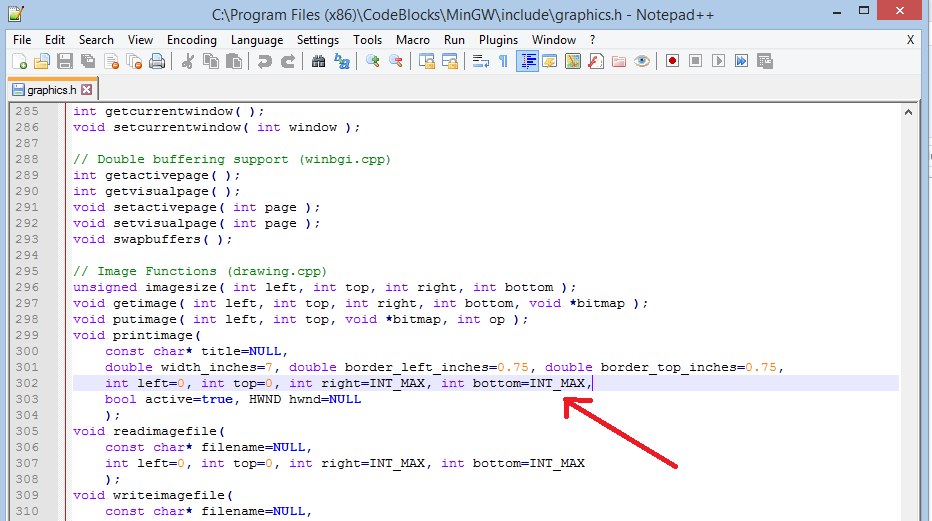The height and width of the screenshot is (521, 932).
Task: Toggle show all characters pilcrow icon
Action: click(x=503, y=61)
